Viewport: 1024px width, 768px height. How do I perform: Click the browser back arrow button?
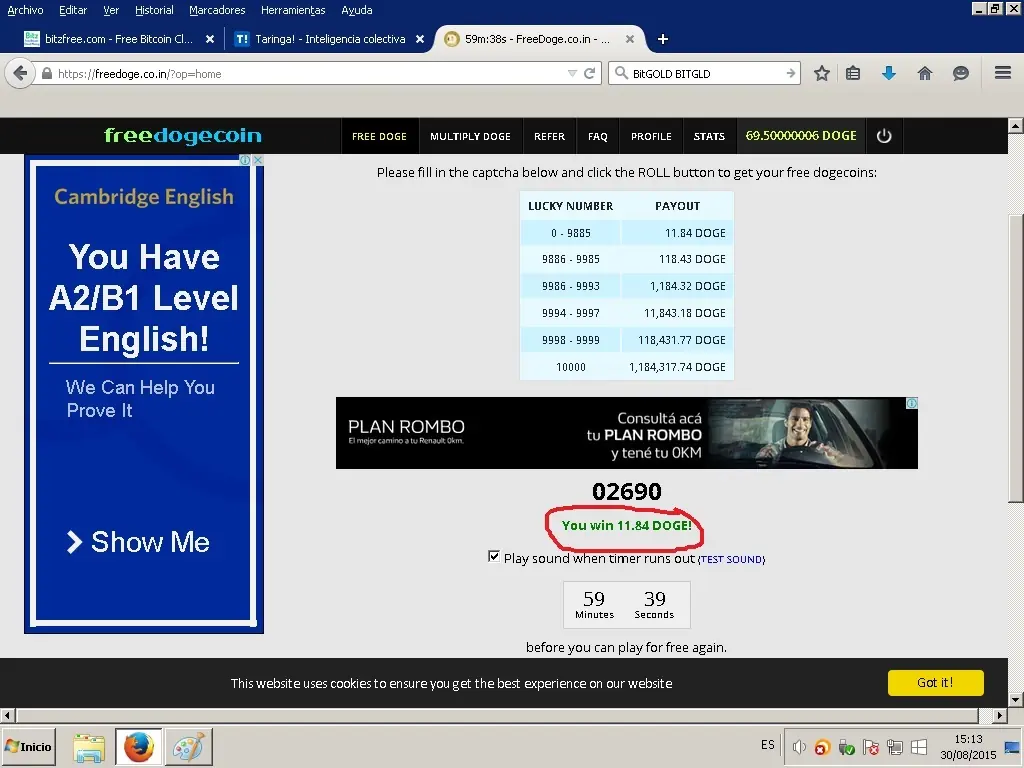[20, 73]
